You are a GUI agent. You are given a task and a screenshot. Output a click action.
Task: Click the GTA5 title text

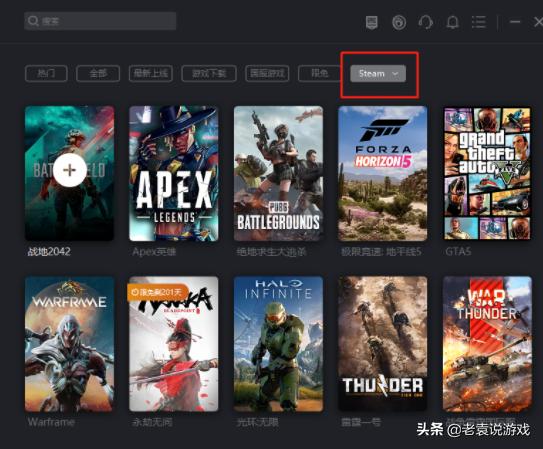coord(458,251)
